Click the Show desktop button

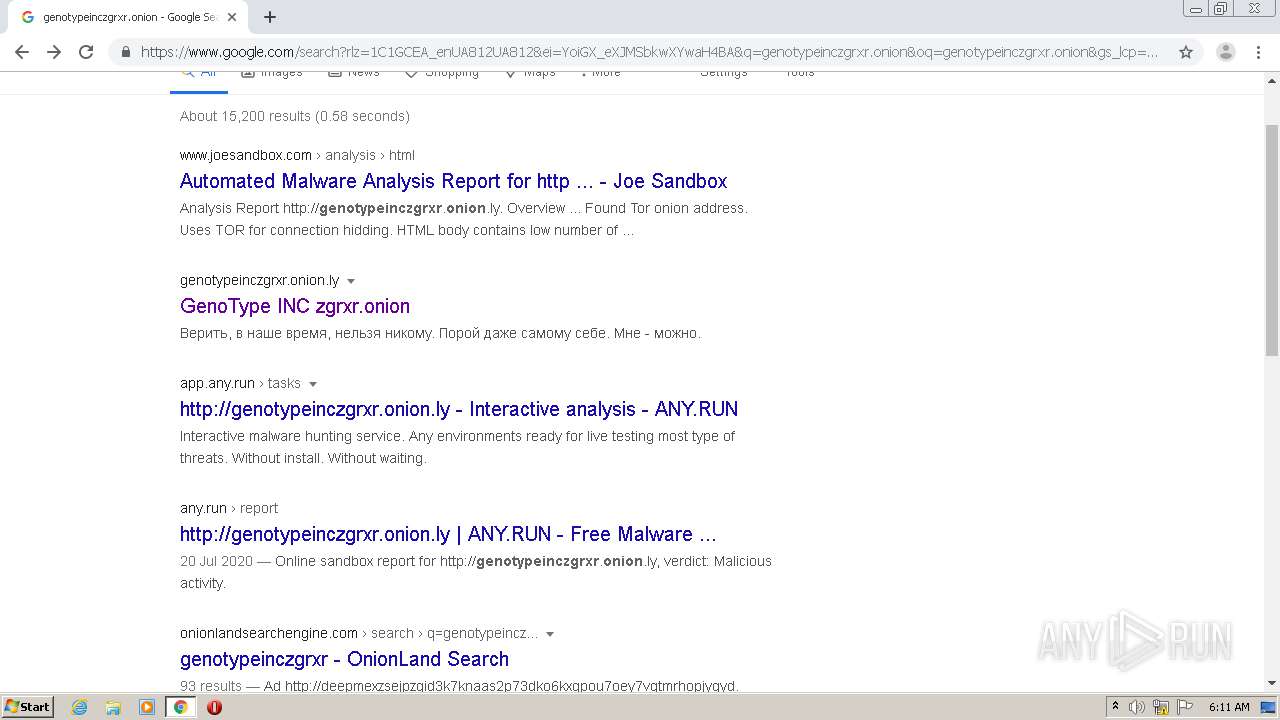point(1269,707)
